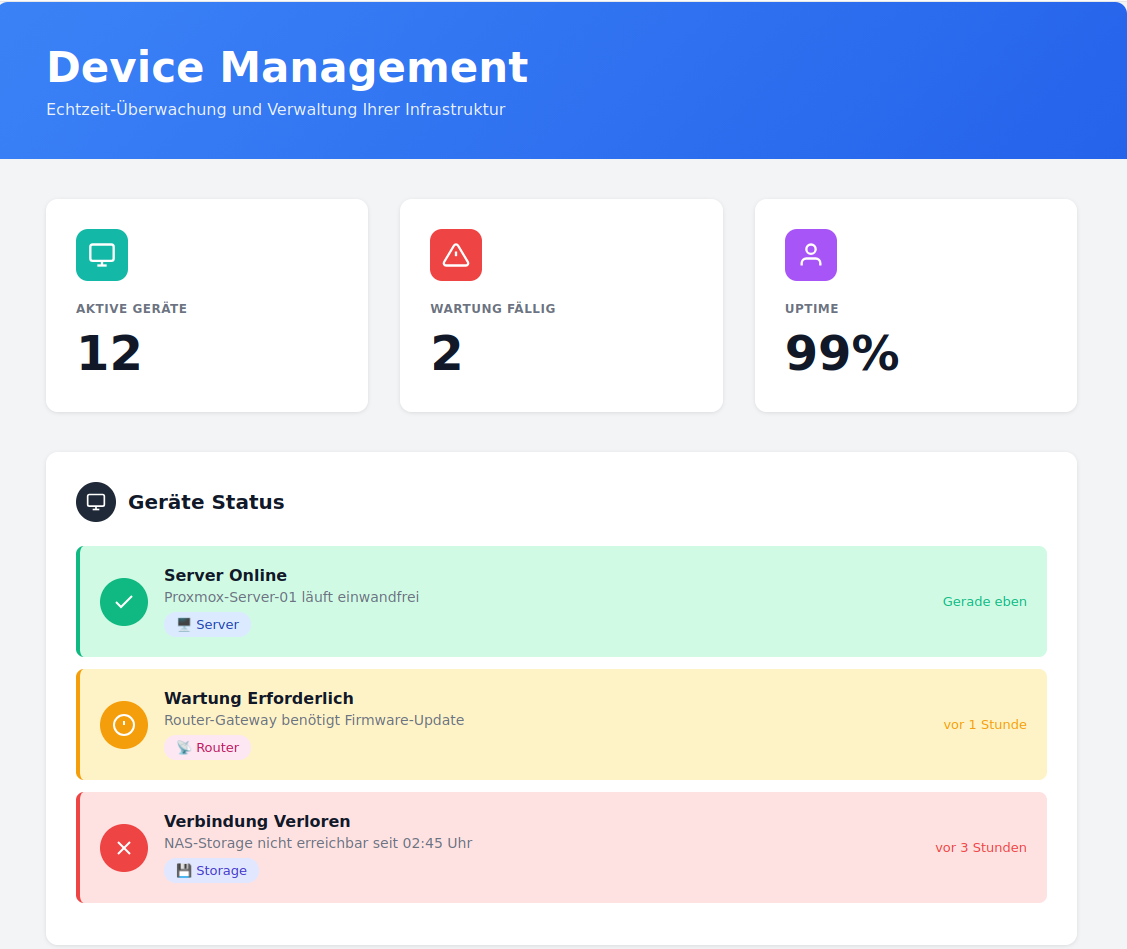The height and width of the screenshot is (949, 1127).
Task: Collapse the Verbindung Verloren entry
Action: point(560,847)
